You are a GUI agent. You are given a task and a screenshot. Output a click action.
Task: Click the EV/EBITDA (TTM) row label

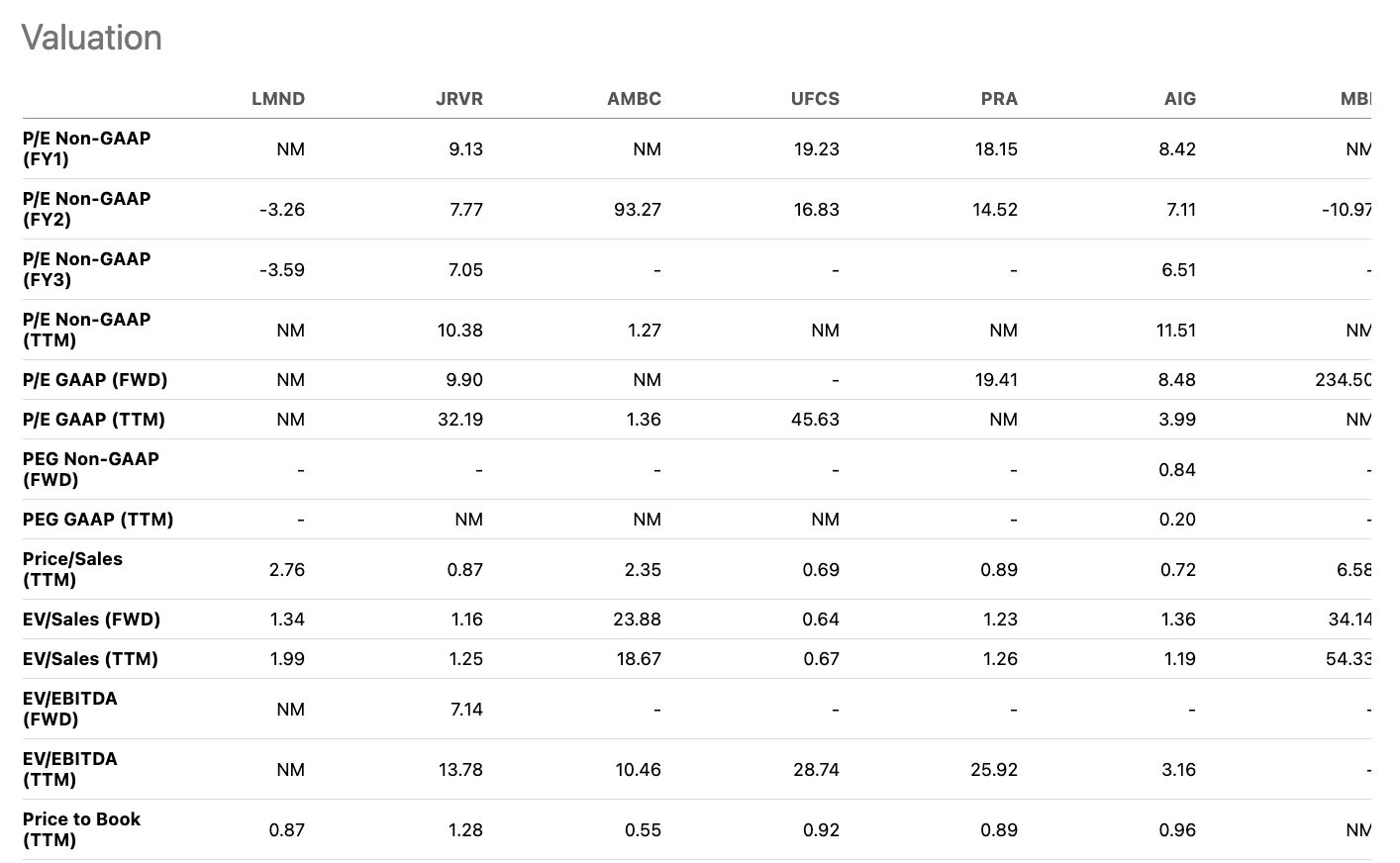click(70, 769)
